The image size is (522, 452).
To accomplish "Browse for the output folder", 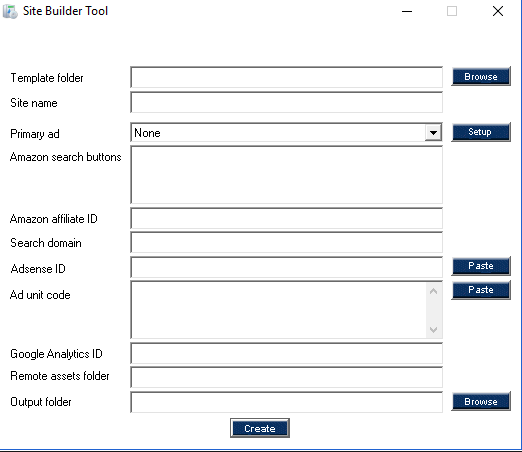I will click(x=481, y=401).
